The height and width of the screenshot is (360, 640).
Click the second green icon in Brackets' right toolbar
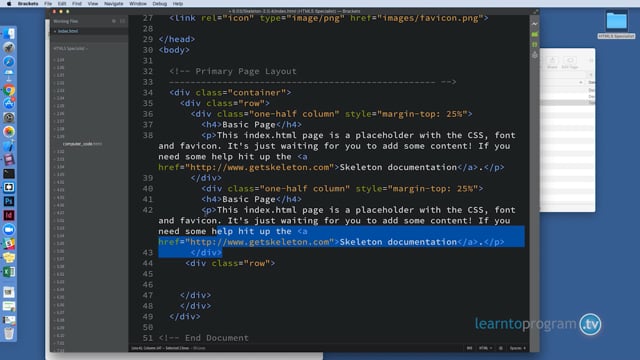click(x=535, y=44)
